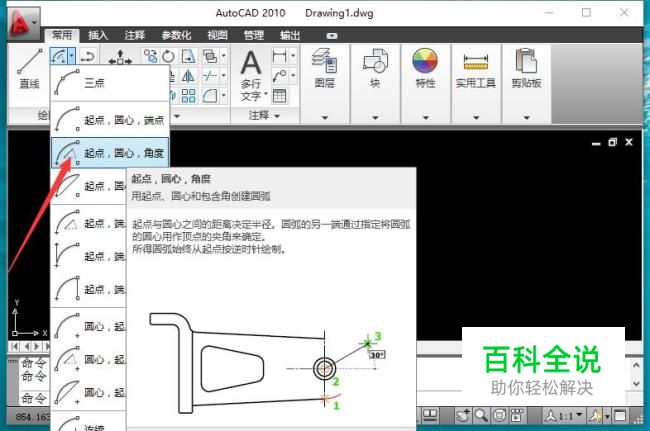Select the 直线 line tool
This screenshot has height=431, width=650.
29,69
